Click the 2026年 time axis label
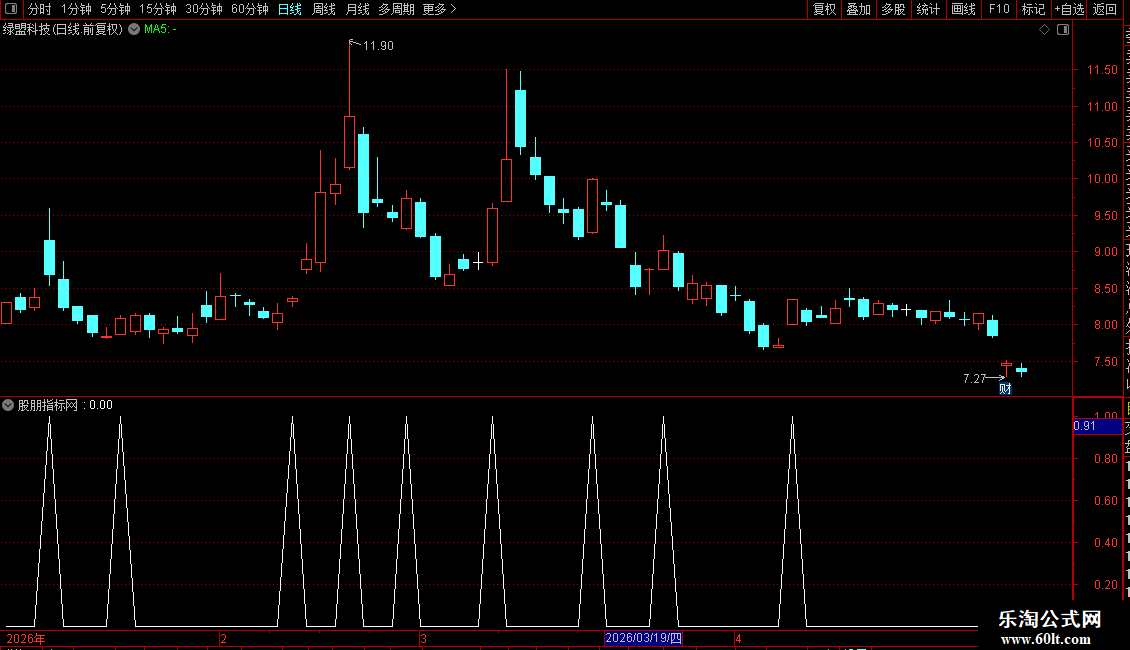 click(x=26, y=638)
